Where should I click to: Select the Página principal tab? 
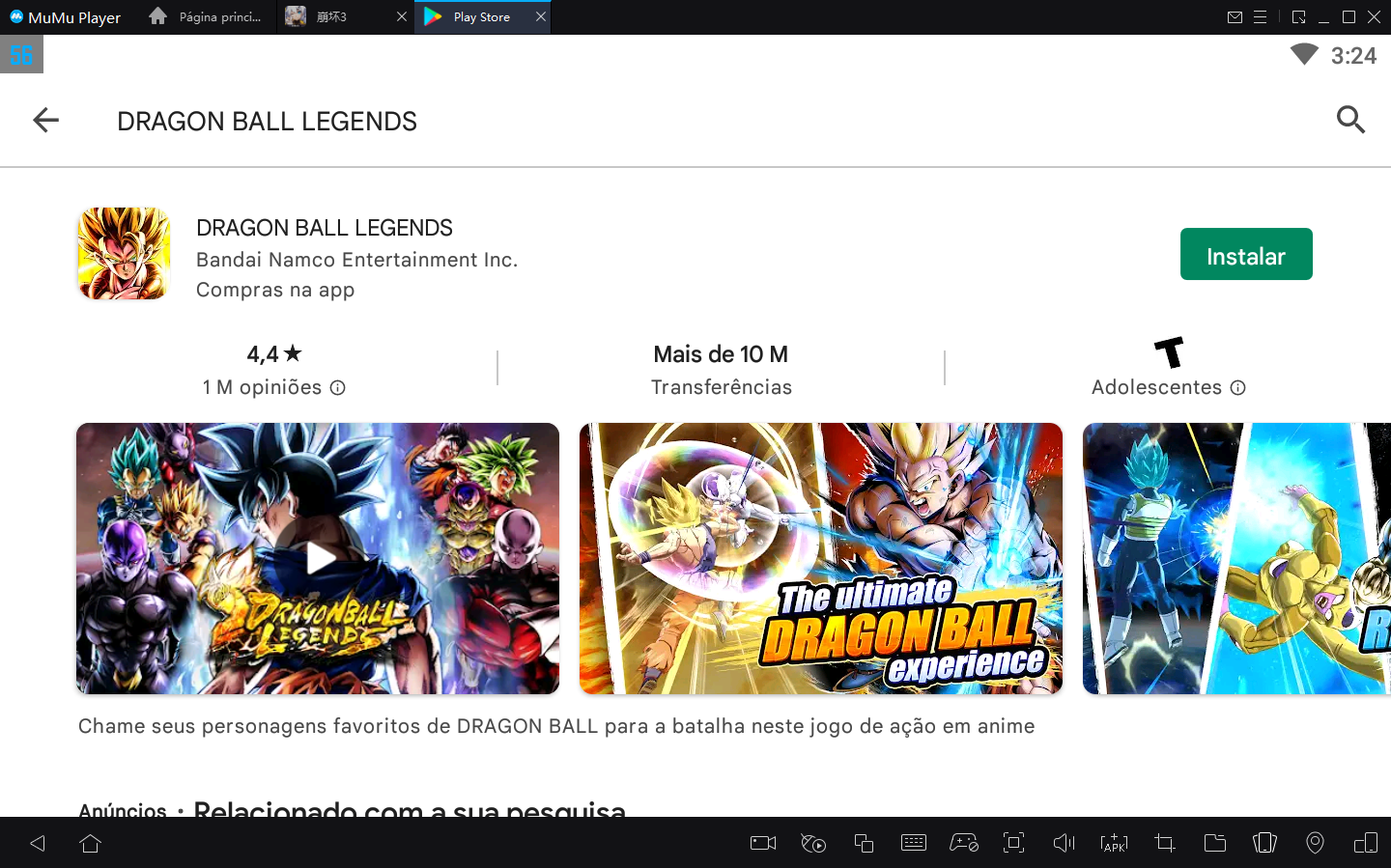[206, 16]
